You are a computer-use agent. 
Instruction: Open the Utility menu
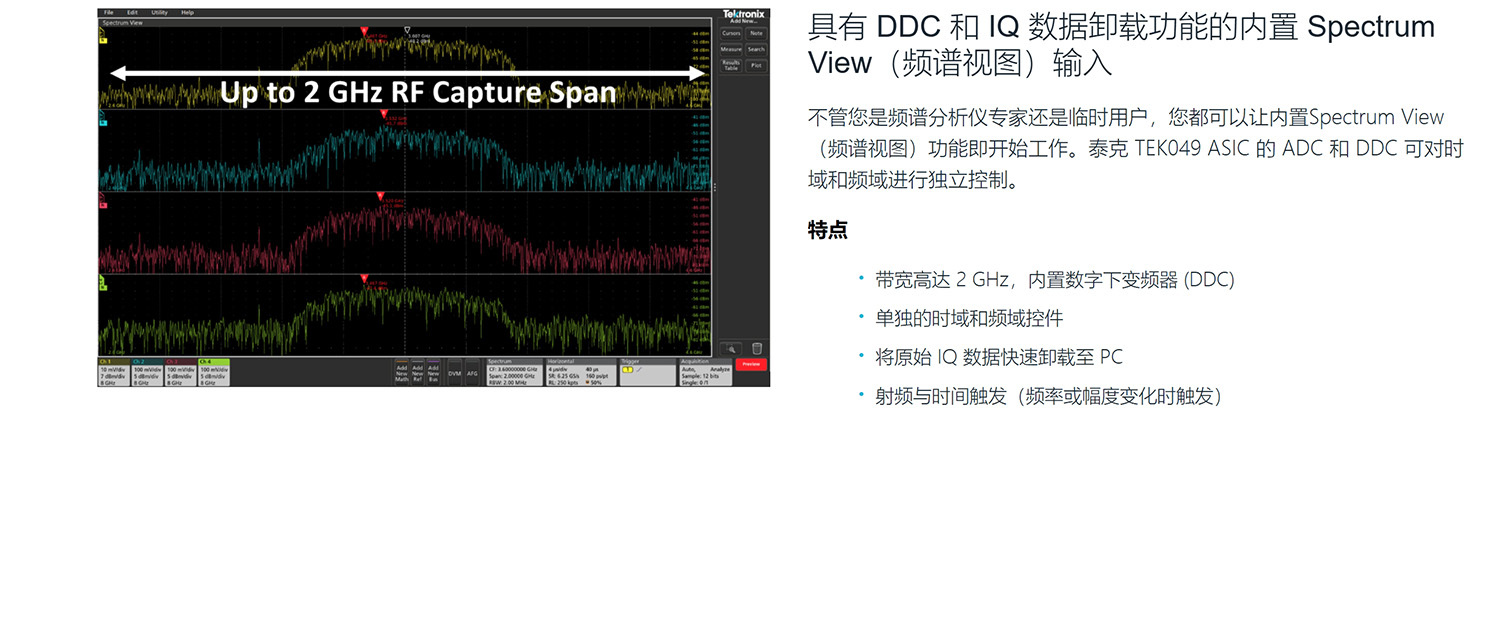point(159,12)
